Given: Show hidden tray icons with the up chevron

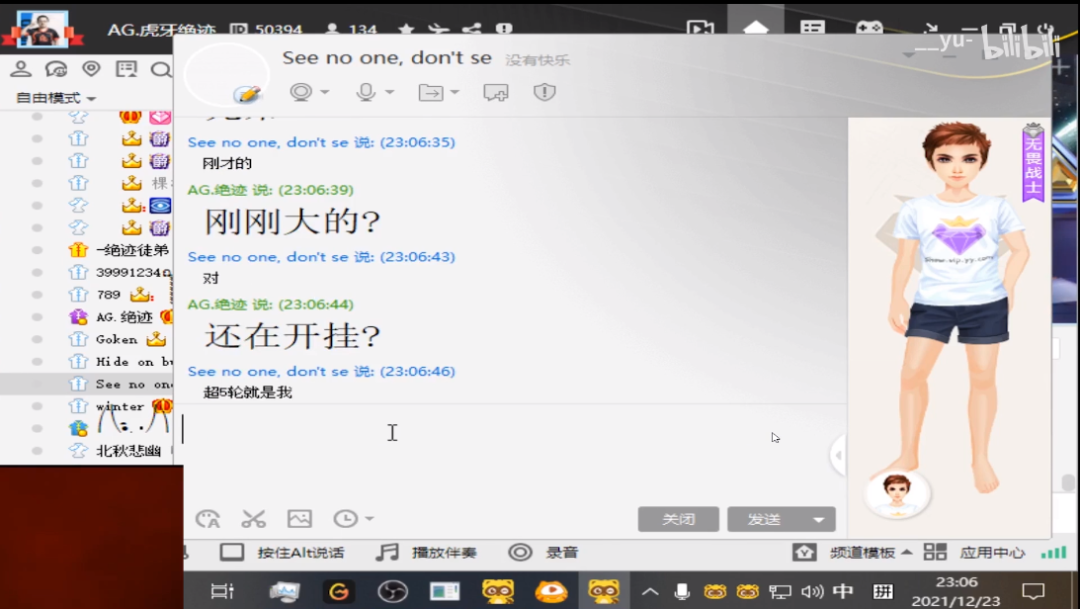Looking at the screenshot, I should (650, 591).
